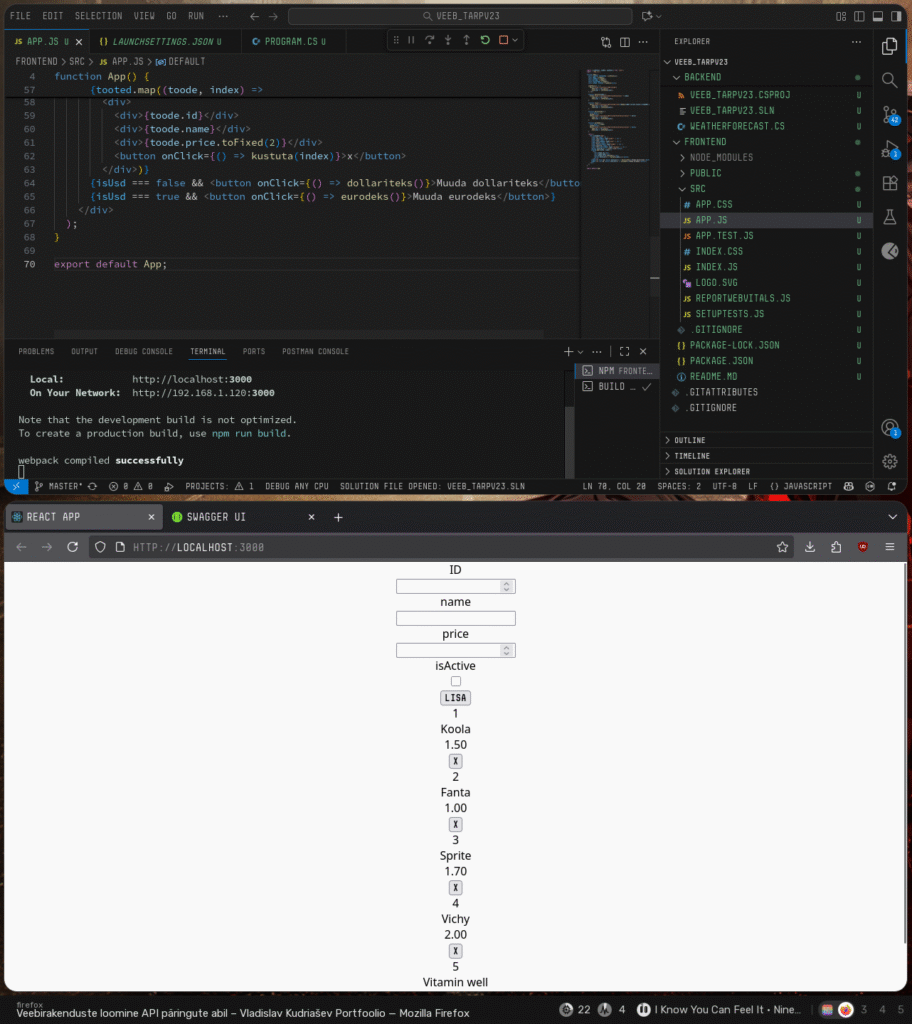This screenshot has height=1024, width=912.
Task: Pause the debugger from the debug toolbar
Action: point(410,40)
